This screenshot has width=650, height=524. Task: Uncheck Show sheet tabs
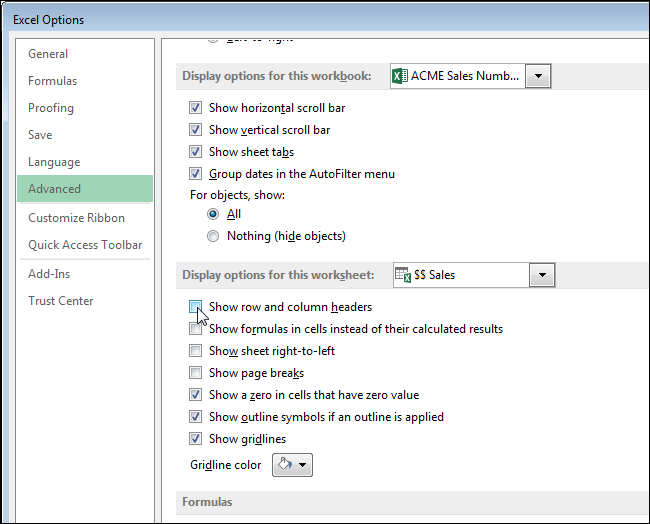click(195, 152)
